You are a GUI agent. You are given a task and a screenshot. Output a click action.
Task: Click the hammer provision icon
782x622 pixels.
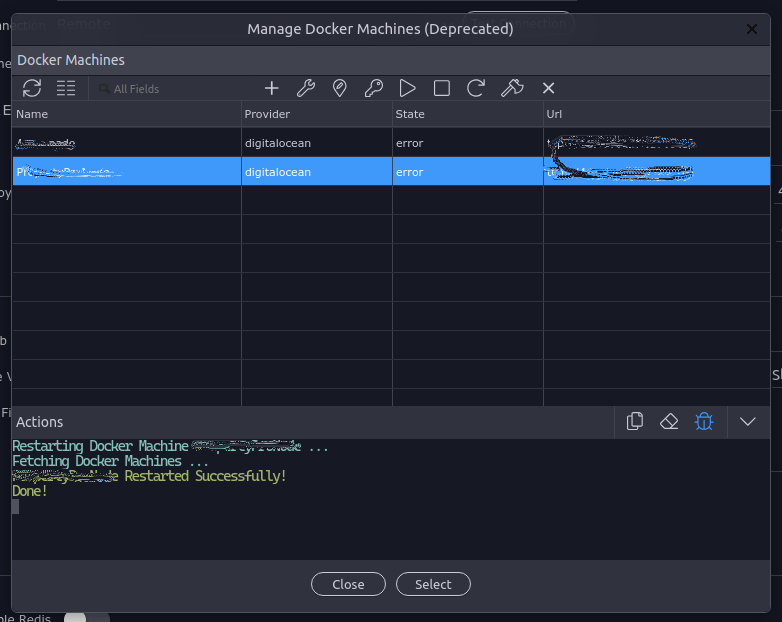[512, 88]
